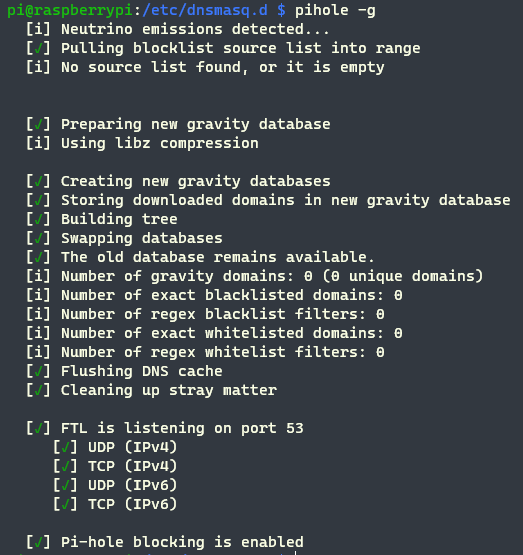The width and height of the screenshot is (523, 555).
Task: Click the checkmark next to UDP (IPv4)
Action: click(x=65, y=447)
